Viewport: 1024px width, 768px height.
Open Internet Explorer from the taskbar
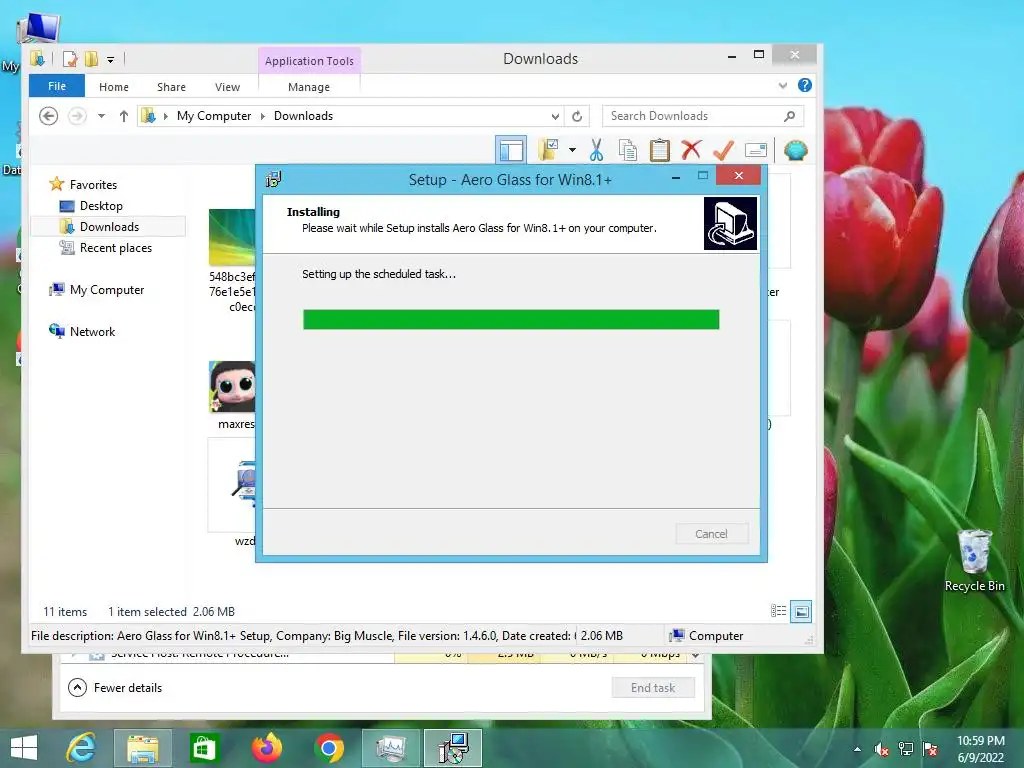[81, 748]
